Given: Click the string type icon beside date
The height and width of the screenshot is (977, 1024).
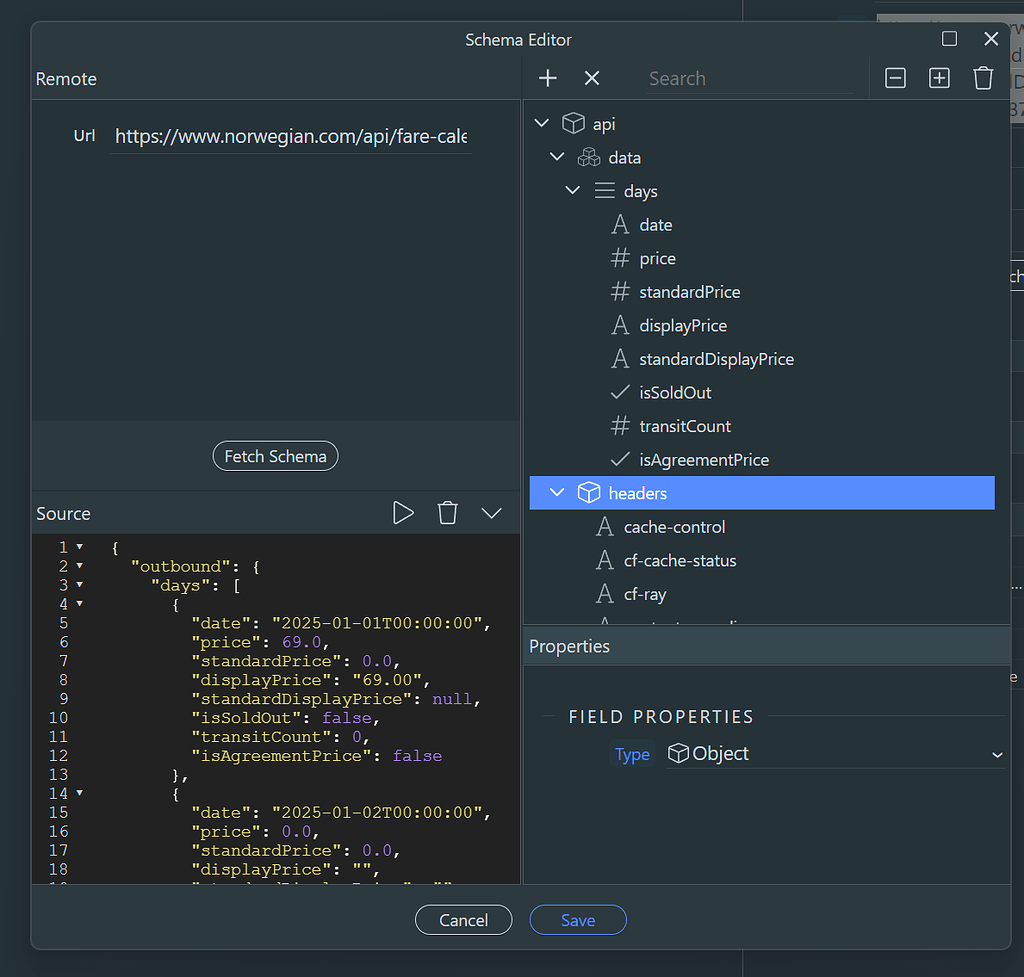Looking at the screenshot, I should point(620,224).
